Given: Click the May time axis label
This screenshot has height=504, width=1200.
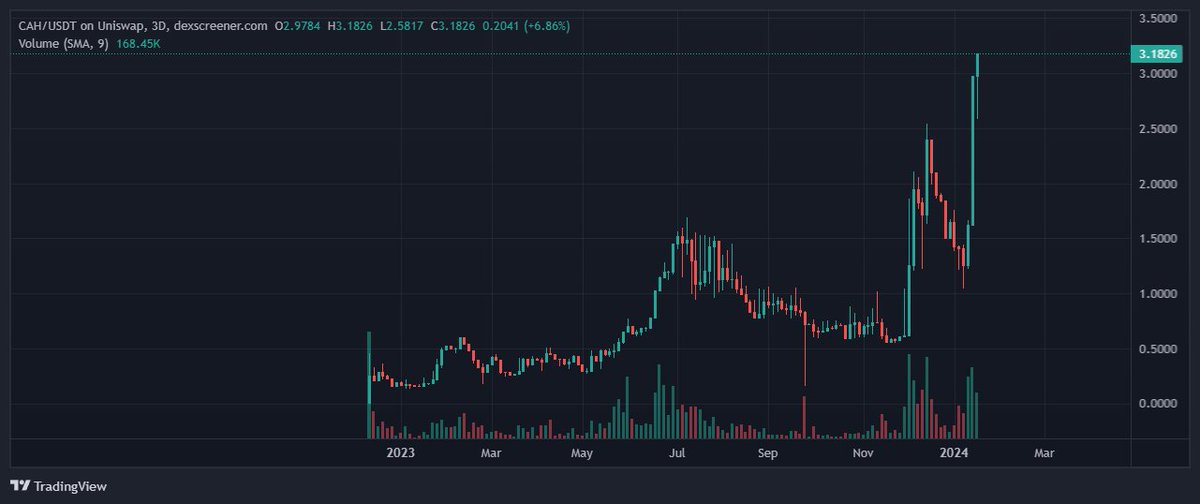Looking at the screenshot, I should click(582, 453).
